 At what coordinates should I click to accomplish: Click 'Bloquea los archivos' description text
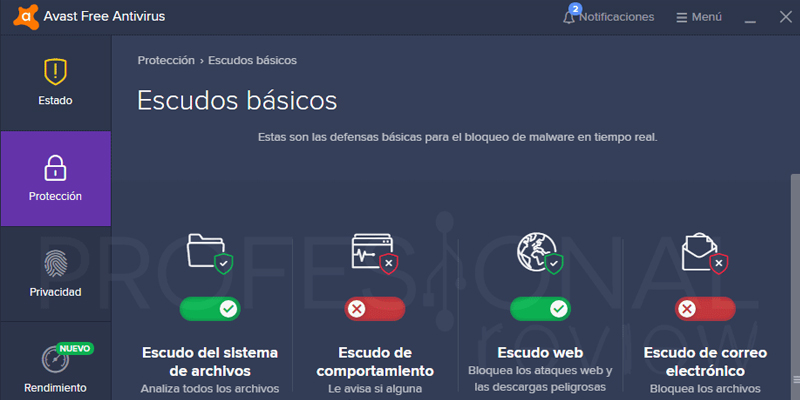(x=705, y=388)
